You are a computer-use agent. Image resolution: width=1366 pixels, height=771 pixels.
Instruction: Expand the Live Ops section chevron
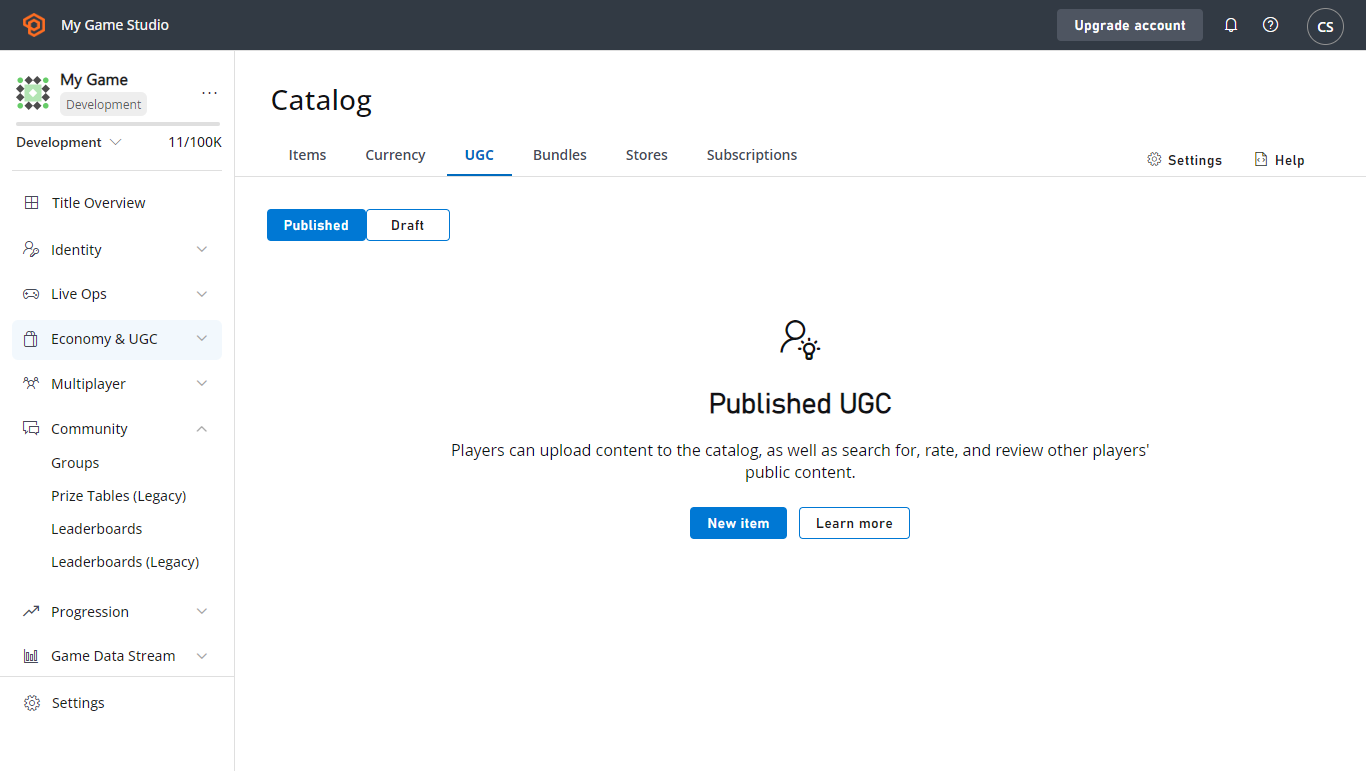[202, 294]
